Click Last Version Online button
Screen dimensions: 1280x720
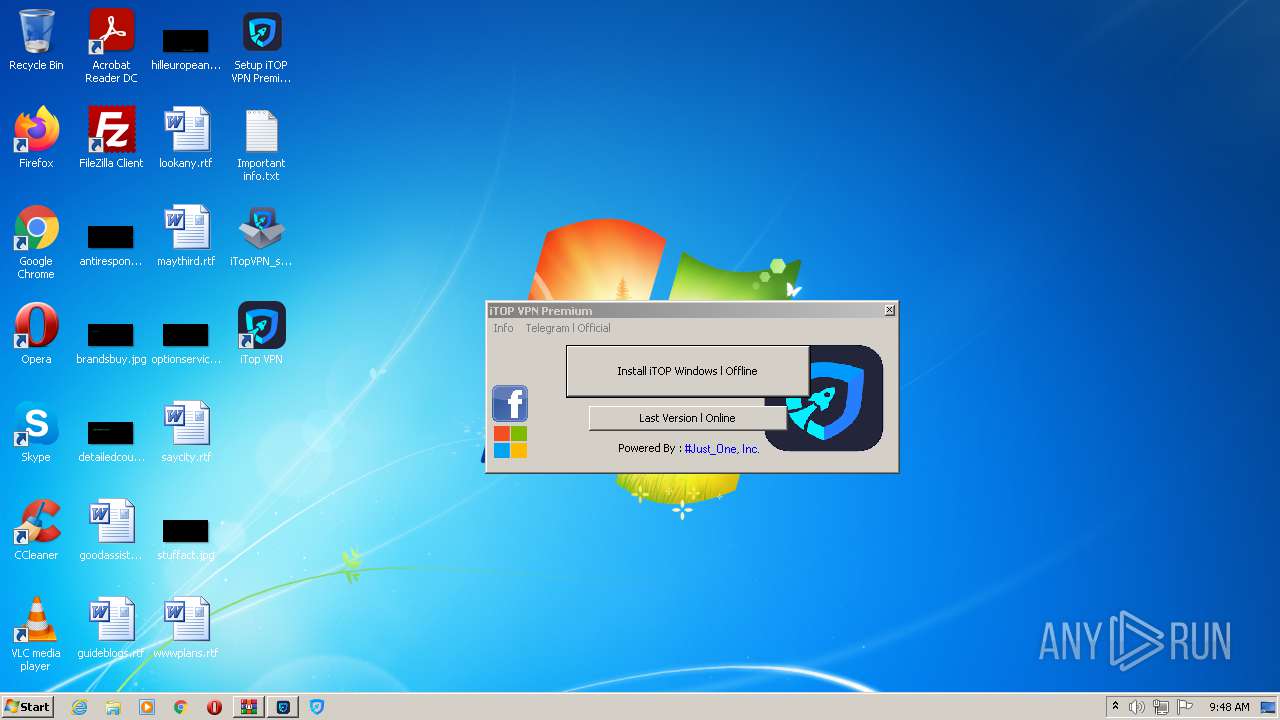point(687,418)
